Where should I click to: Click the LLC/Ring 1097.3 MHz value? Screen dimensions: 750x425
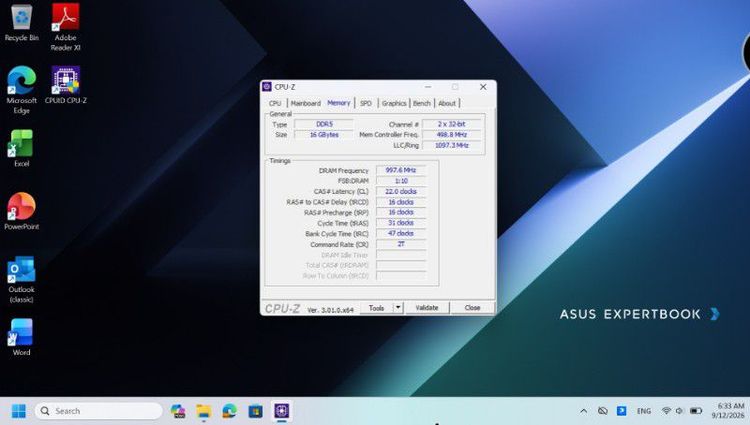[452, 145]
